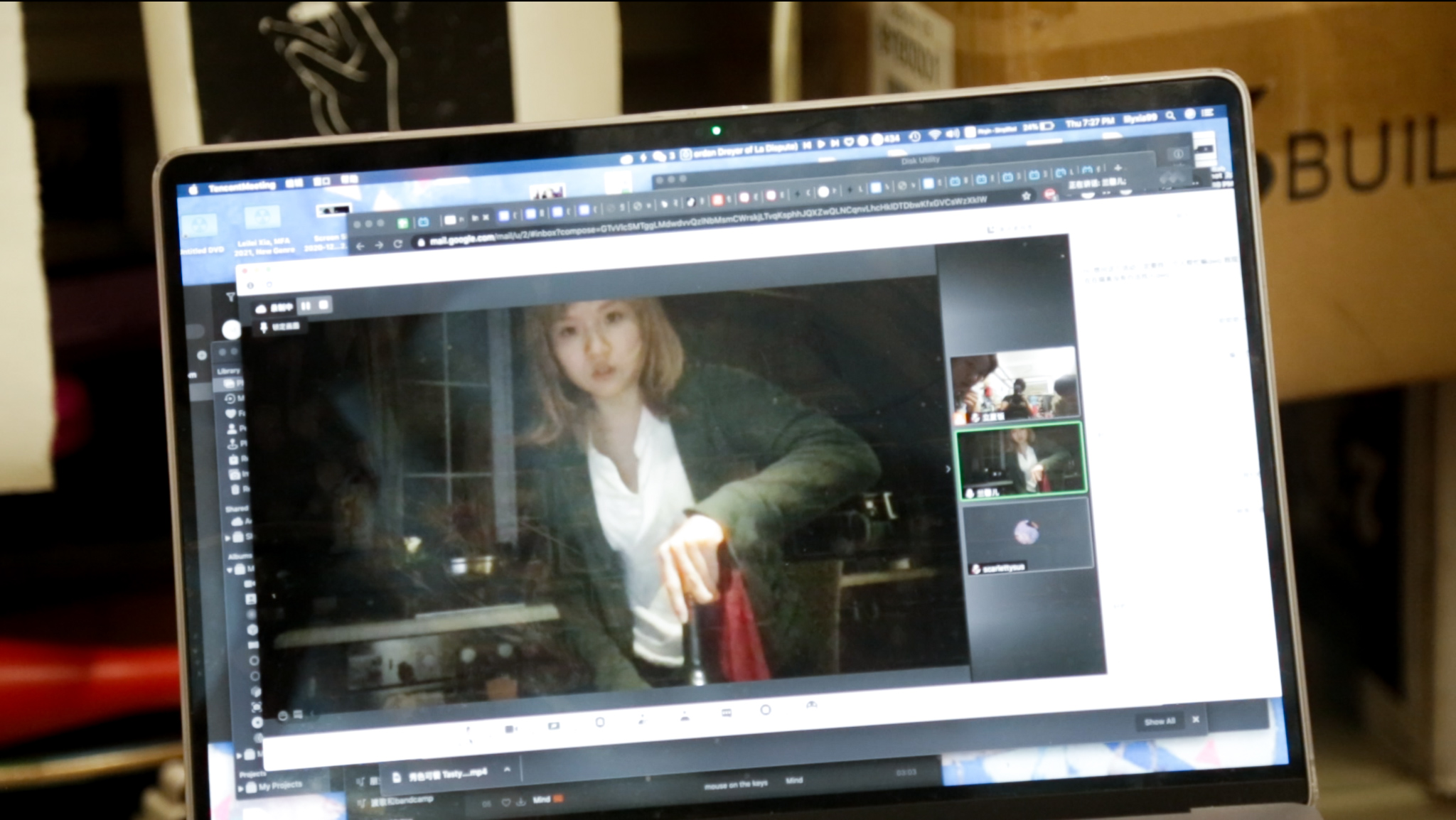Open the battery status menu
The width and height of the screenshot is (1456, 820).
pyautogui.click(x=1040, y=126)
